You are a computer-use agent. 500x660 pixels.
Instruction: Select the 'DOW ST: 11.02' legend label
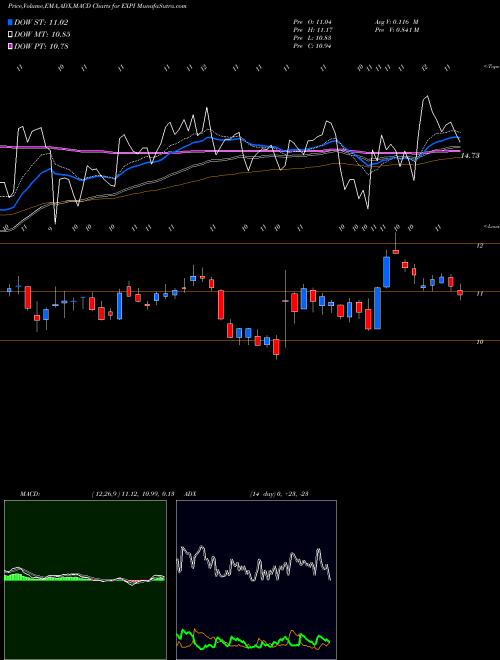41,22
